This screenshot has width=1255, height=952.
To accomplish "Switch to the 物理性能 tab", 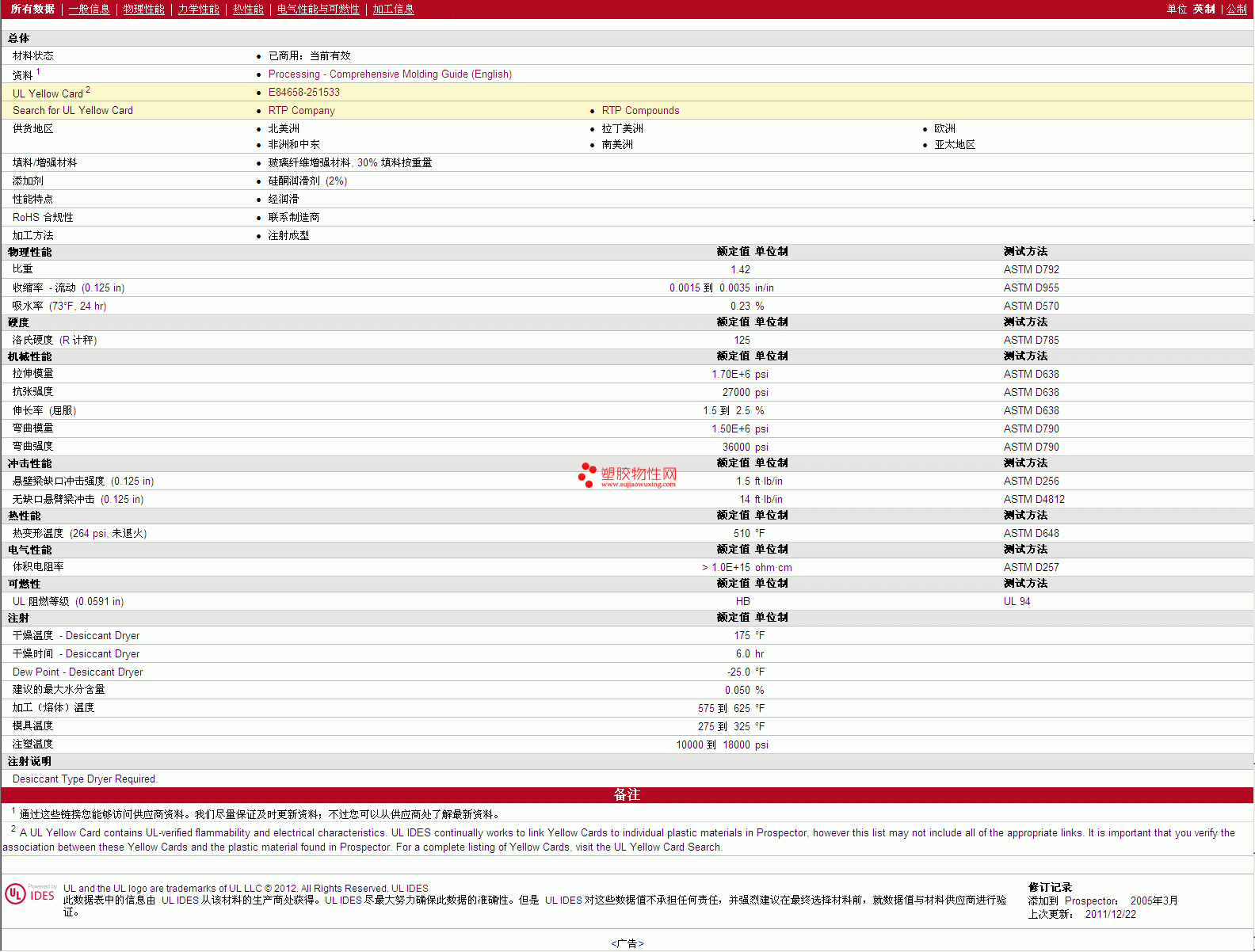I will pos(143,10).
